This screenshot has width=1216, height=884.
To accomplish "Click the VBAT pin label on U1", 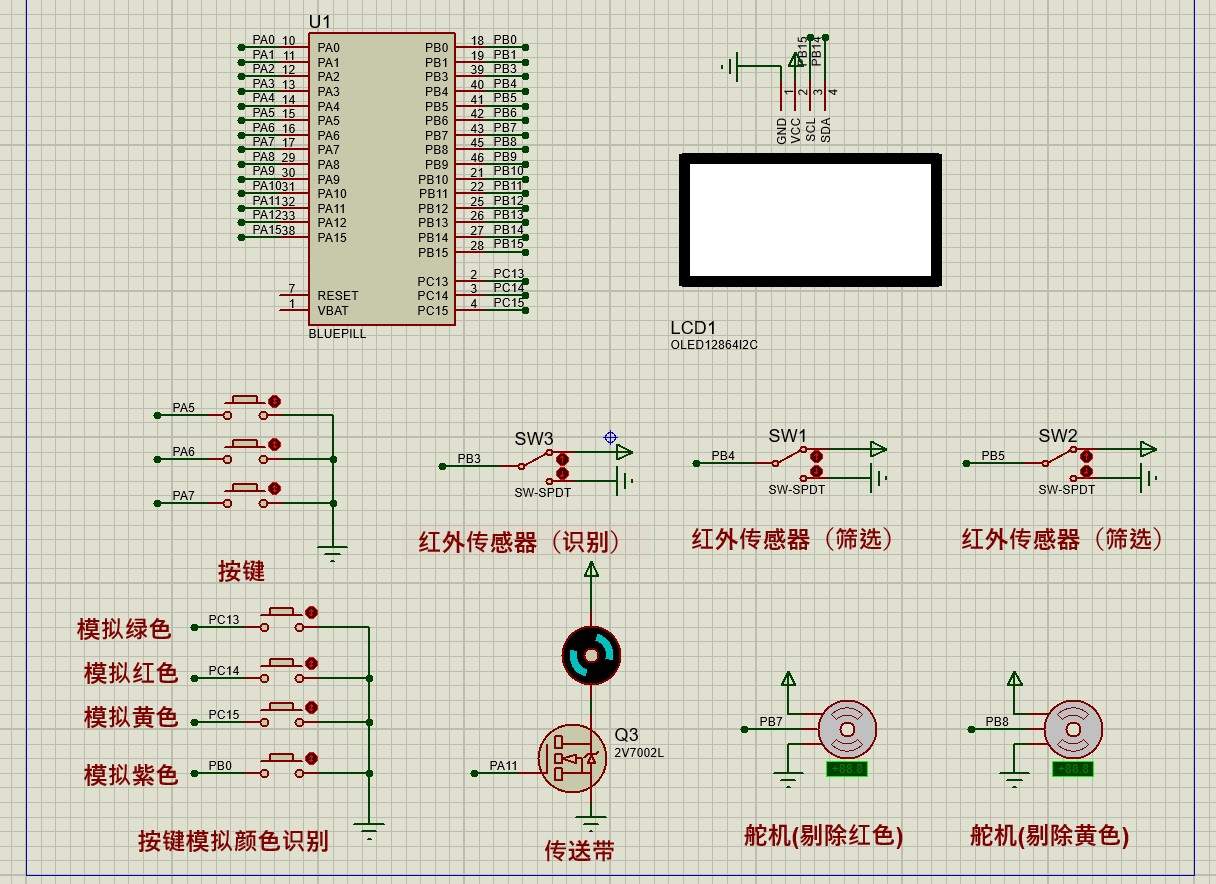I will (x=333, y=311).
